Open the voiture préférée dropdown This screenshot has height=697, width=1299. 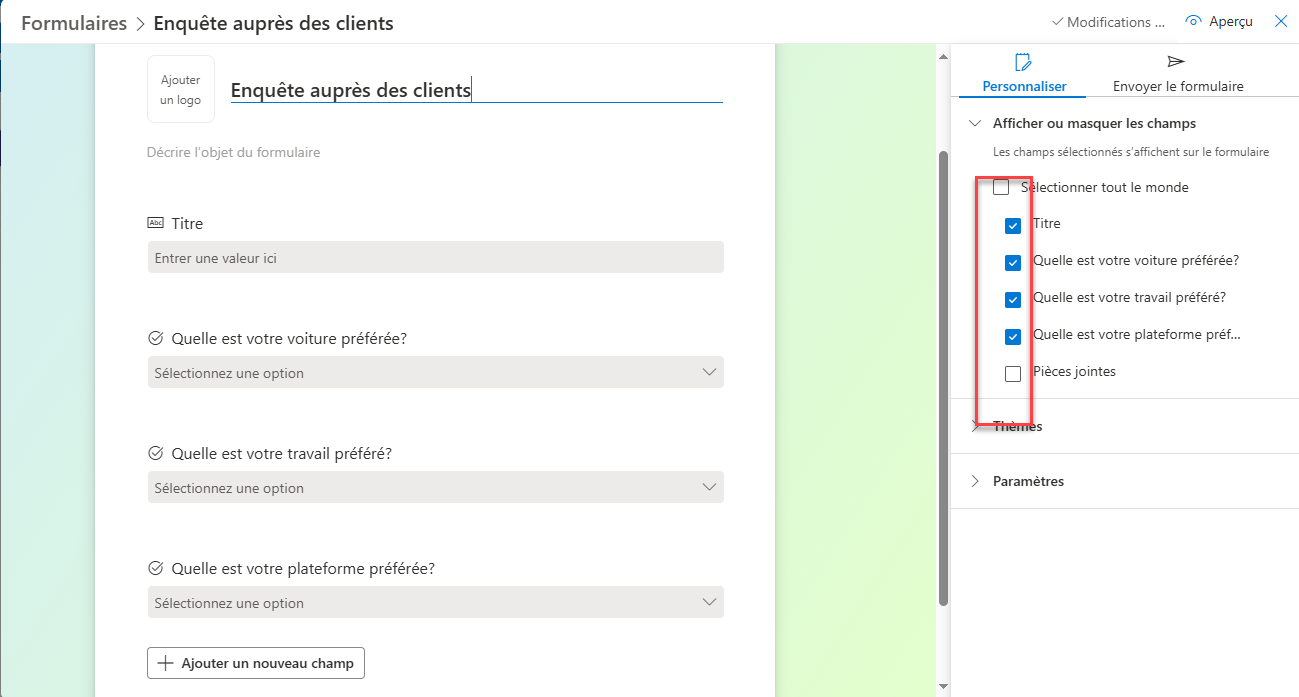point(435,372)
